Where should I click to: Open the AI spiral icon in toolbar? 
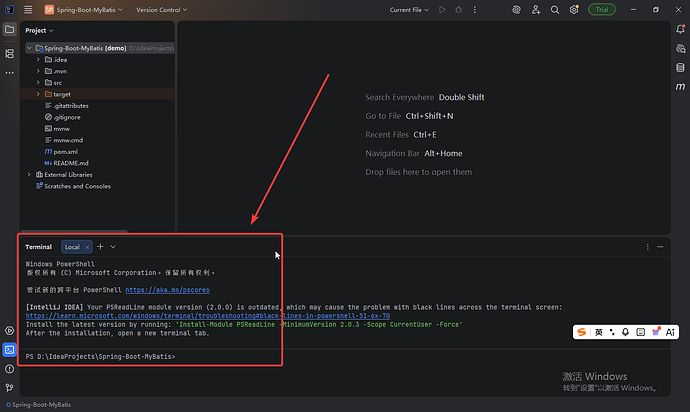click(x=516, y=10)
